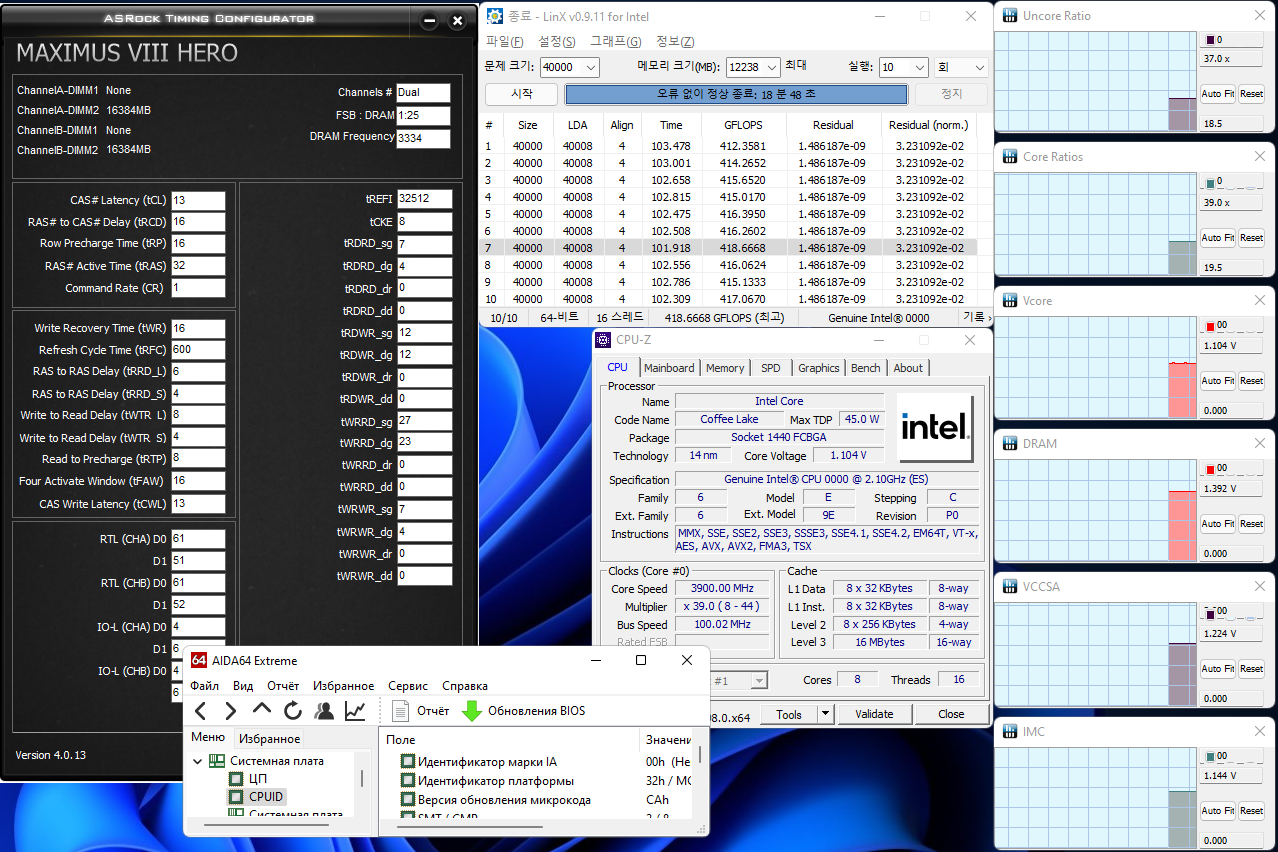The image size is (1278, 852).
Task: Switch to the Избранное tab in AIDA64
Action: click(269, 739)
